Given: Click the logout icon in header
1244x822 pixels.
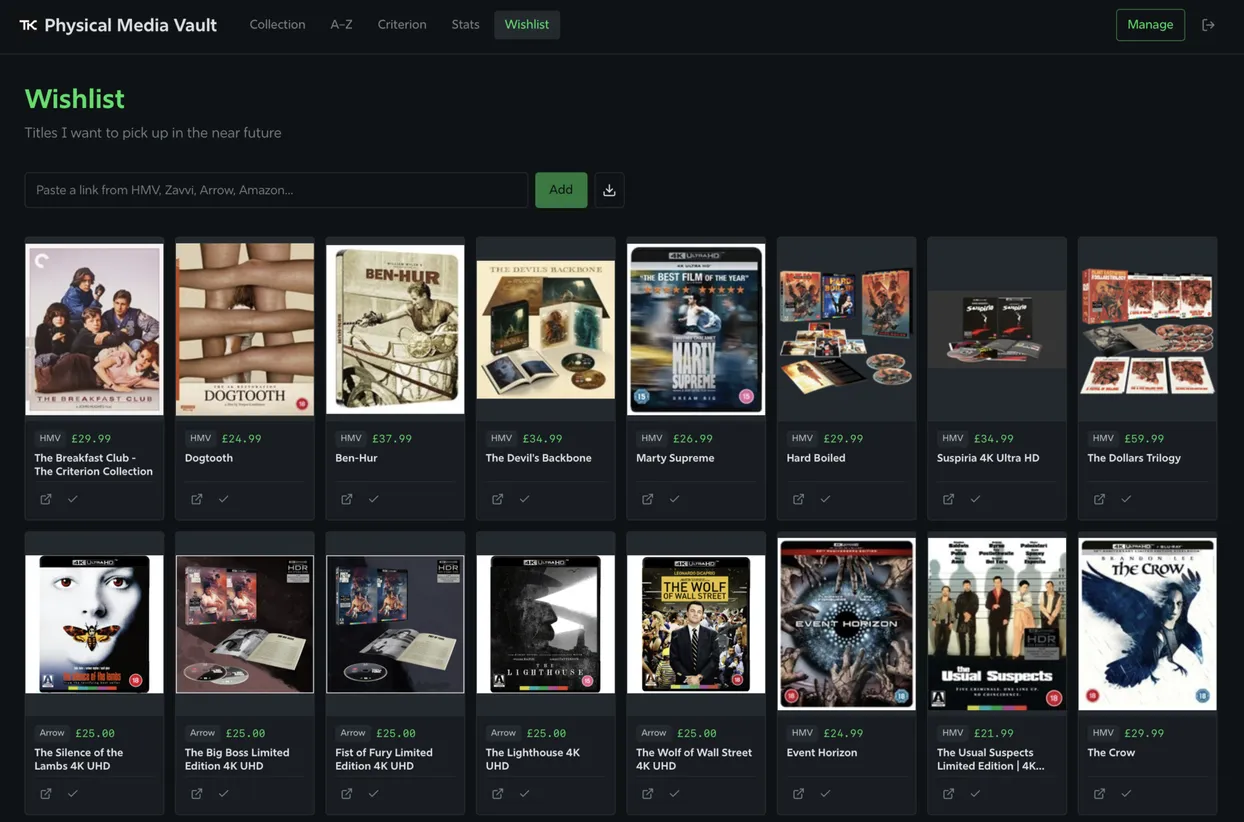Looking at the screenshot, I should click(x=1208, y=25).
